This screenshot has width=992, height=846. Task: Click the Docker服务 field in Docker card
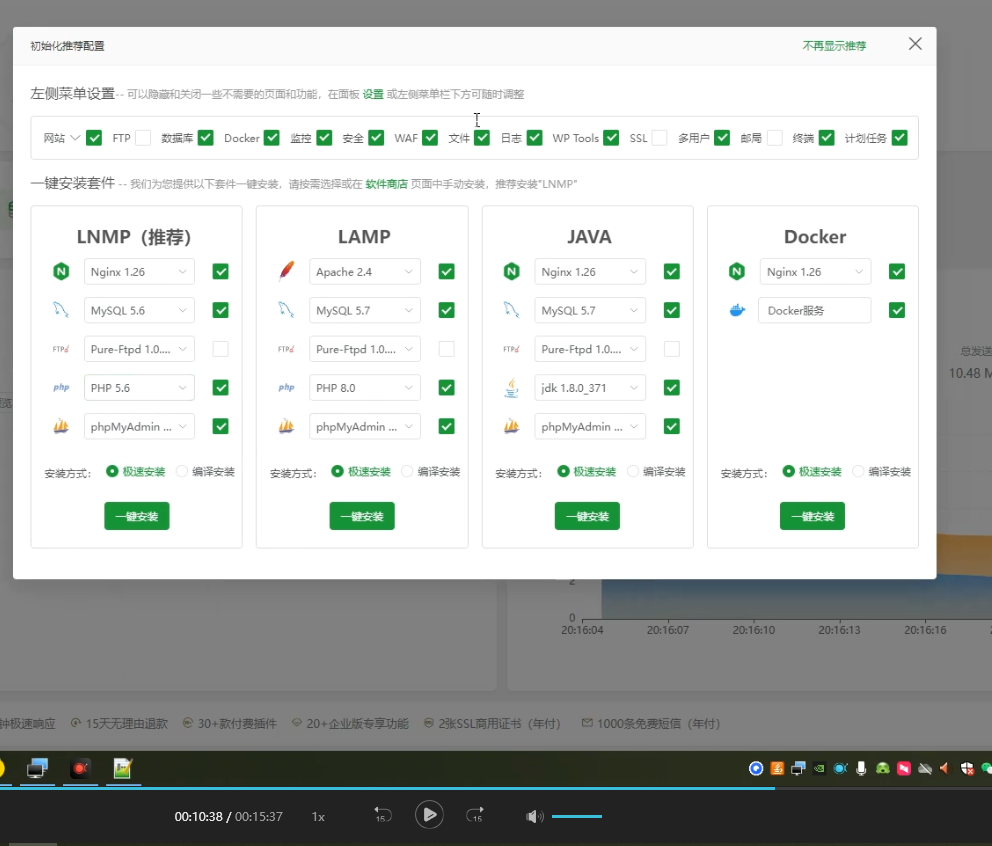click(x=815, y=310)
